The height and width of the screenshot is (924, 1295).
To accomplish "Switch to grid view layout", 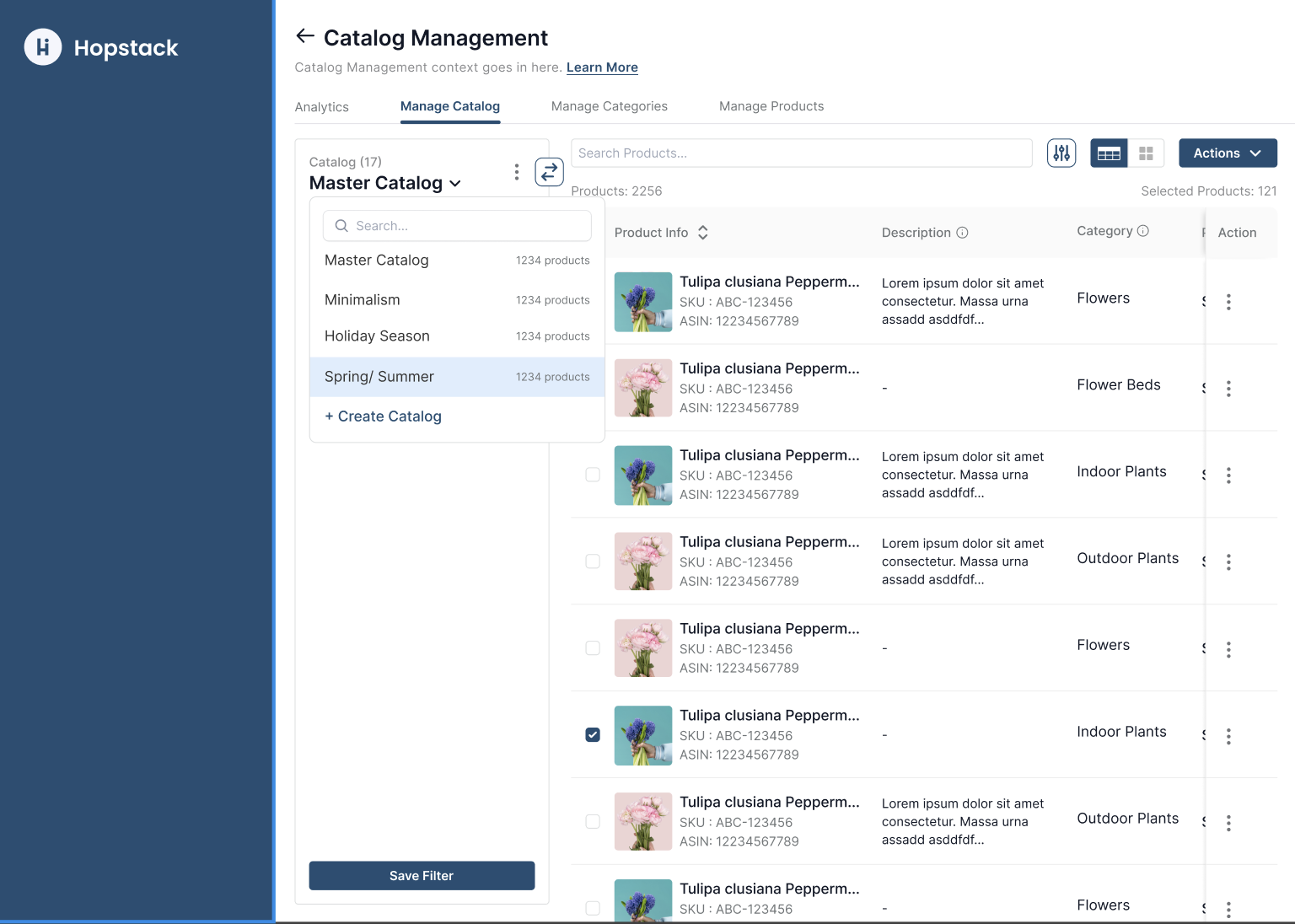I will pyautogui.click(x=1146, y=153).
